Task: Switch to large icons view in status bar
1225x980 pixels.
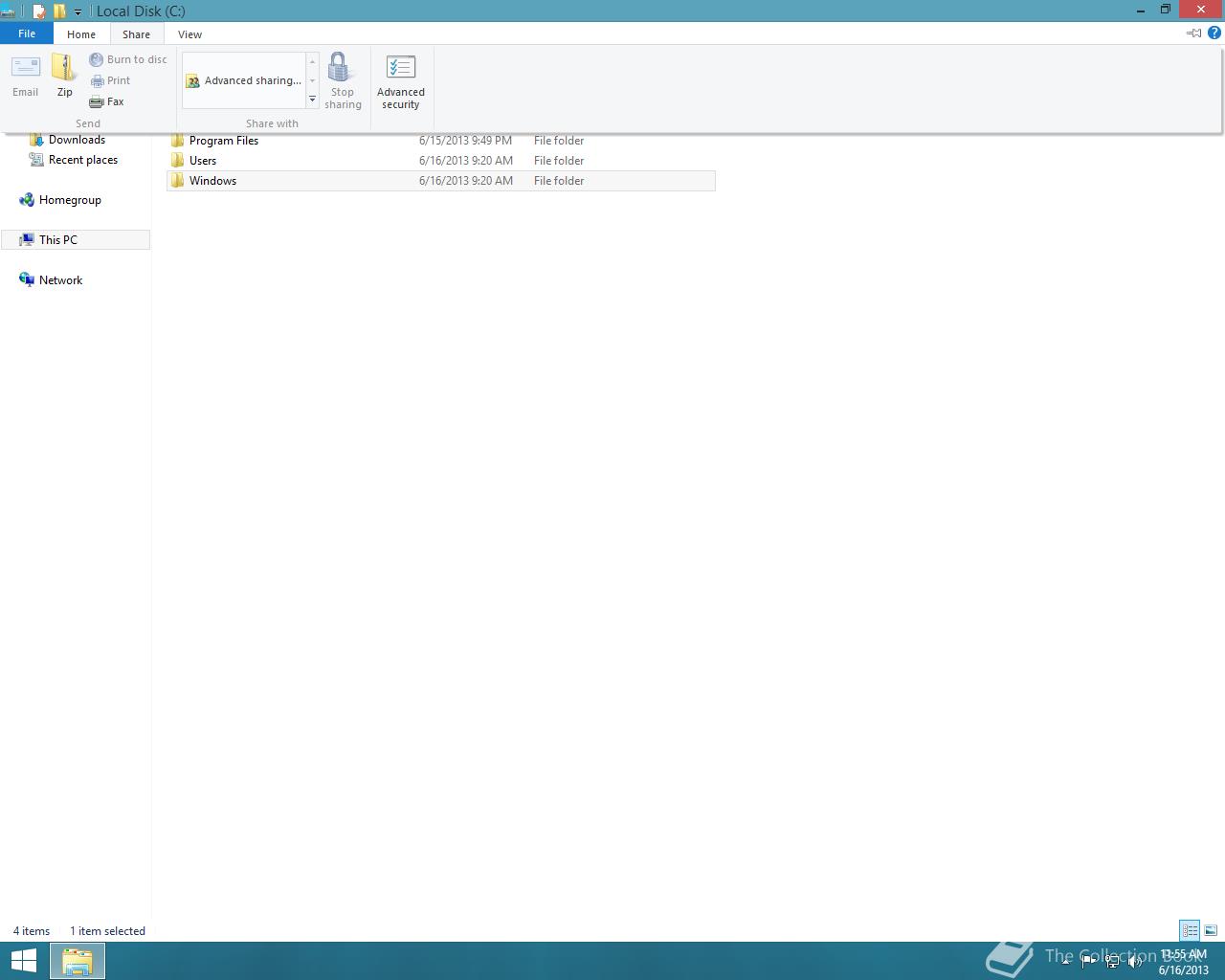Action: 1211,930
